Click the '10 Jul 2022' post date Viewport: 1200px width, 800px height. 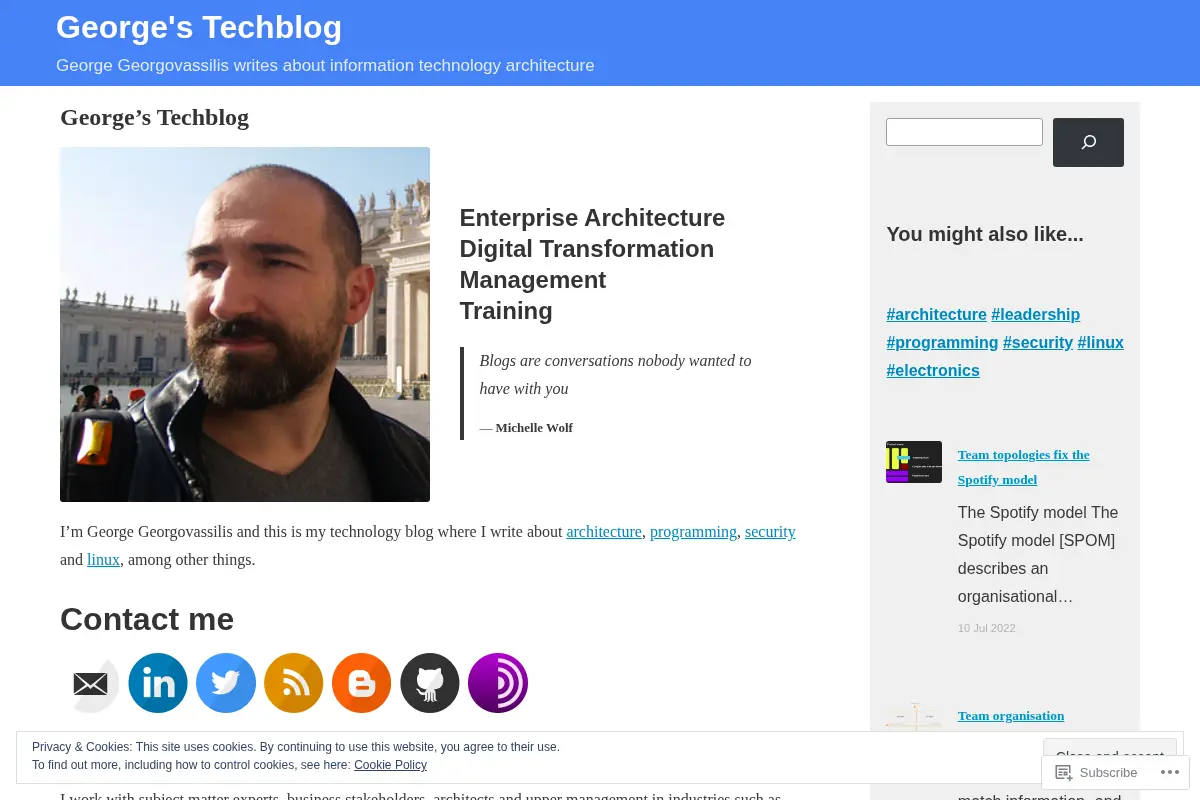pyautogui.click(x=986, y=628)
